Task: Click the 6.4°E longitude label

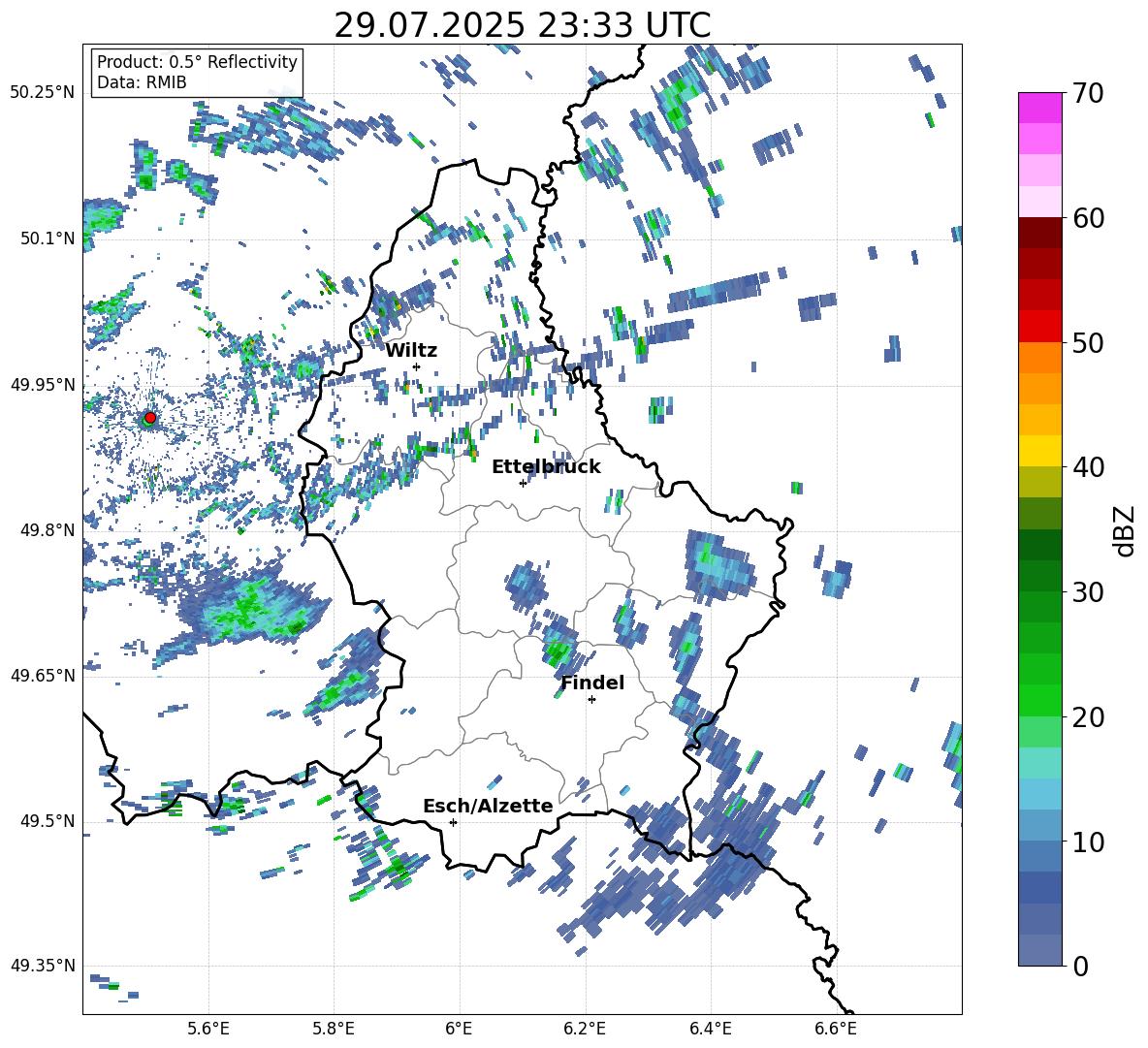Action: coord(710,1029)
